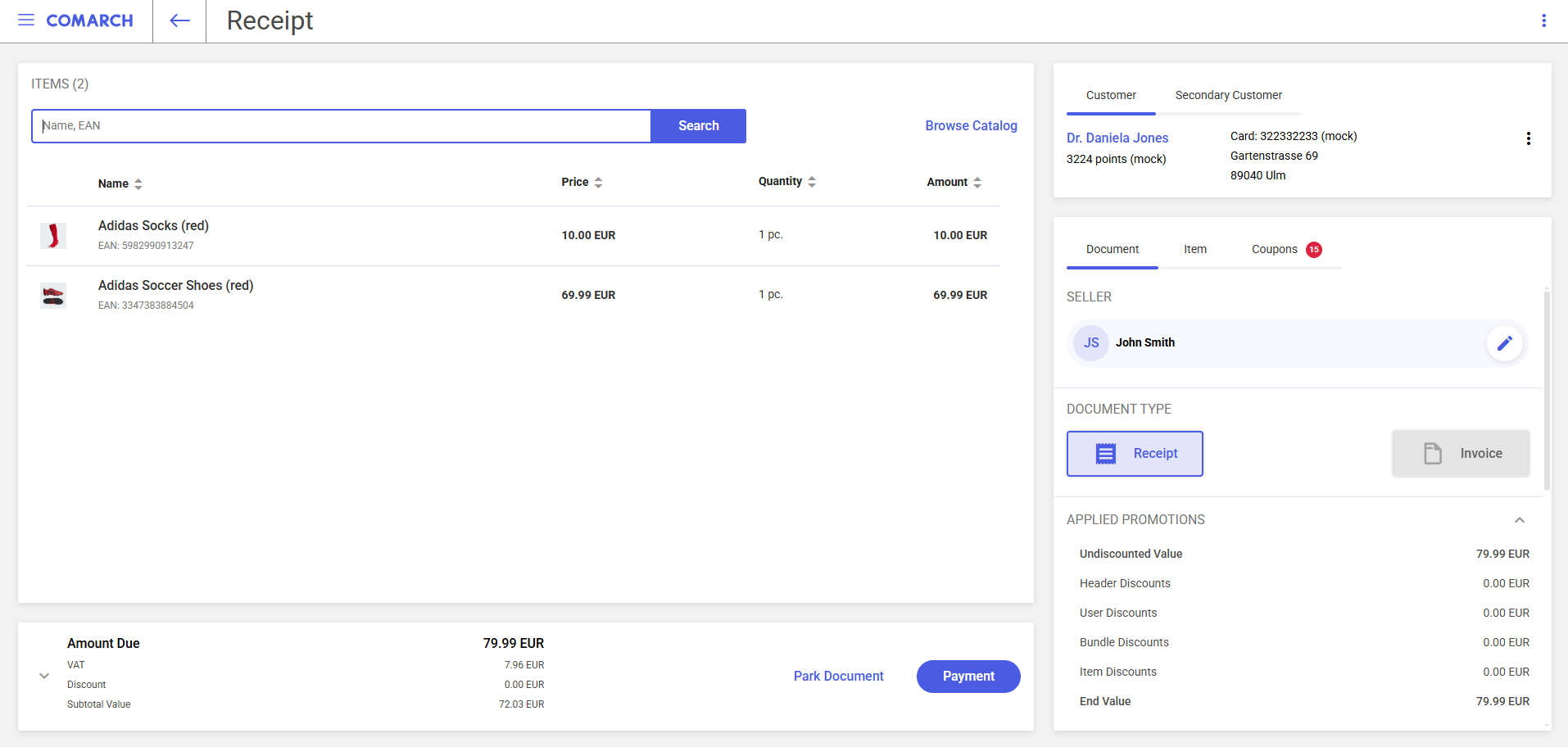Screen dimensions: 1568x747
Task: Switch to the Secondary Customer tab
Action: tap(1228, 96)
